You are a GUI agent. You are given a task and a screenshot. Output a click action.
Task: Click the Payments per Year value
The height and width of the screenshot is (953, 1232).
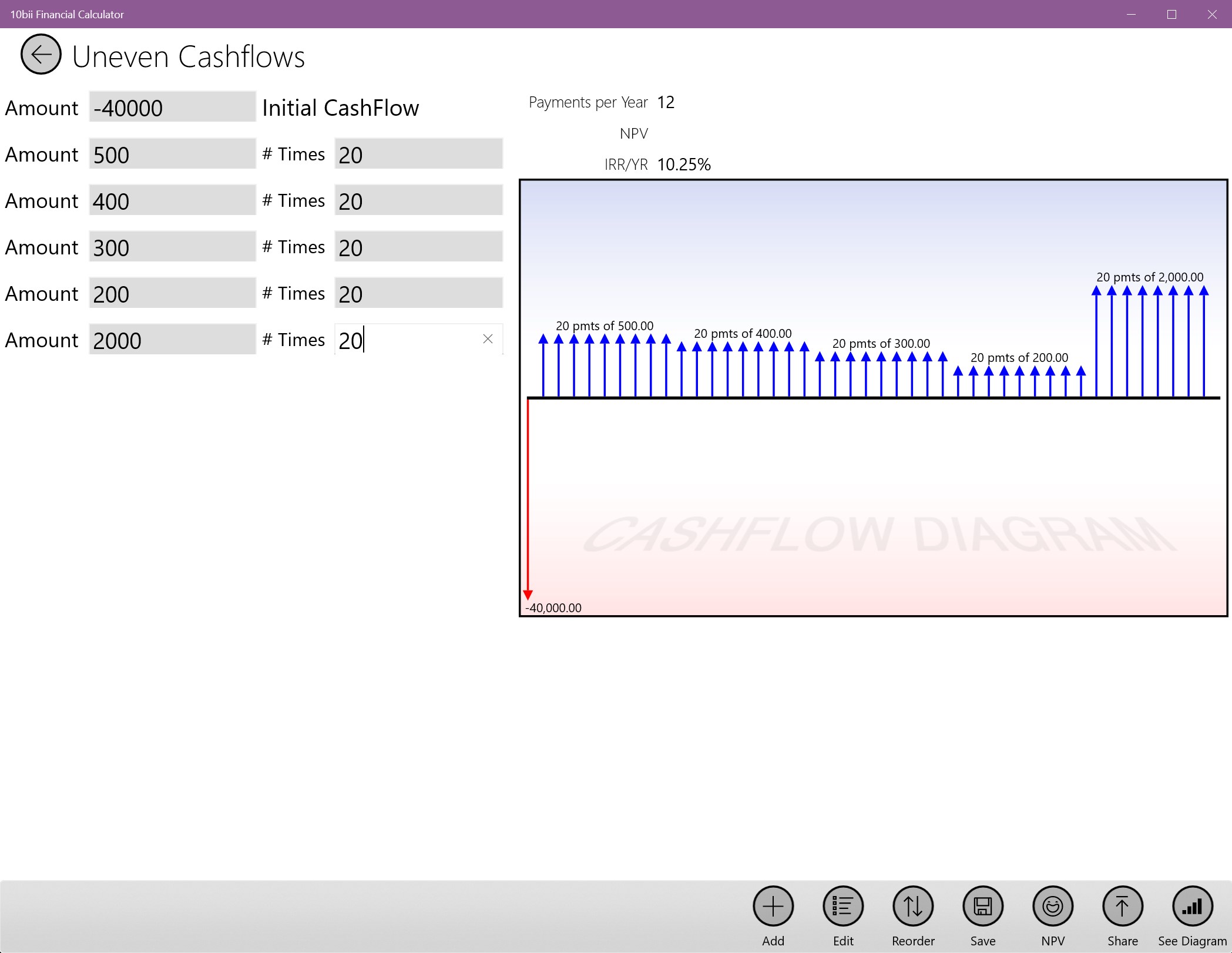coord(667,102)
